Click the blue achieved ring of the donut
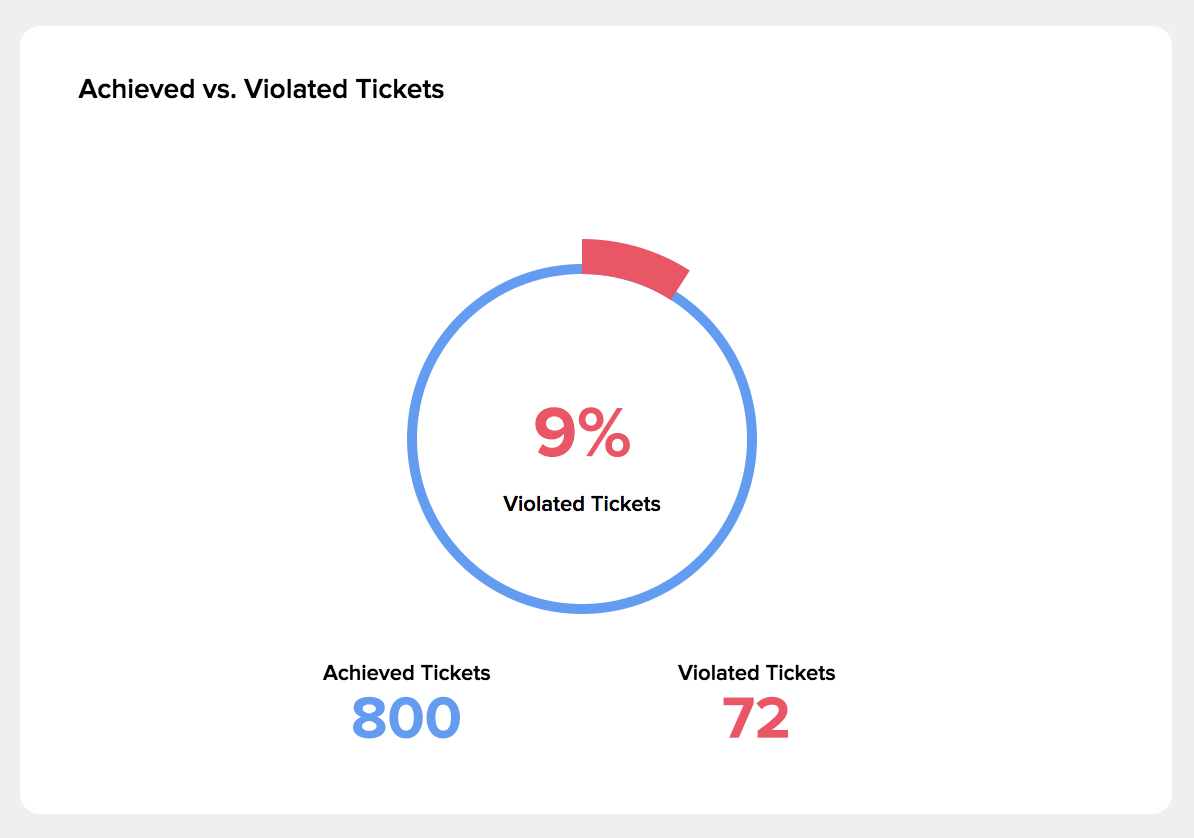The width and height of the screenshot is (1194, 838). click(413, 440)
